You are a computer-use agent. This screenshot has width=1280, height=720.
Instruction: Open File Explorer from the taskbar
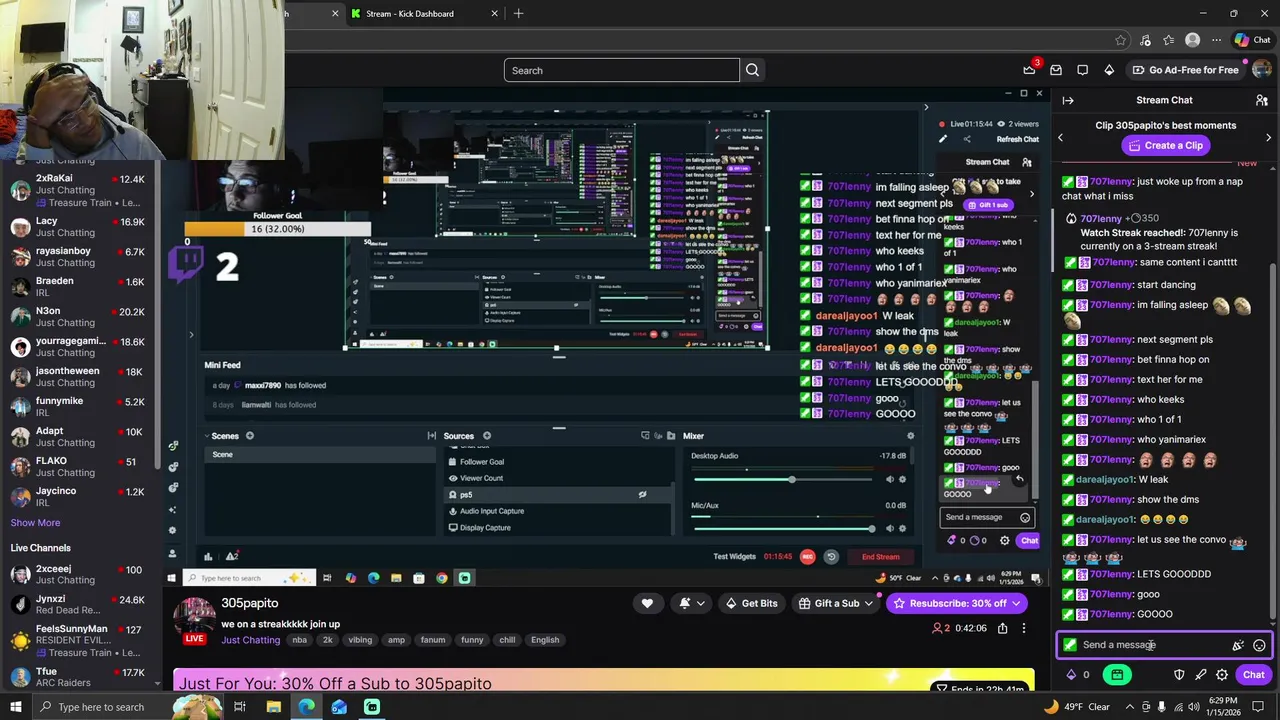(273, 707)
